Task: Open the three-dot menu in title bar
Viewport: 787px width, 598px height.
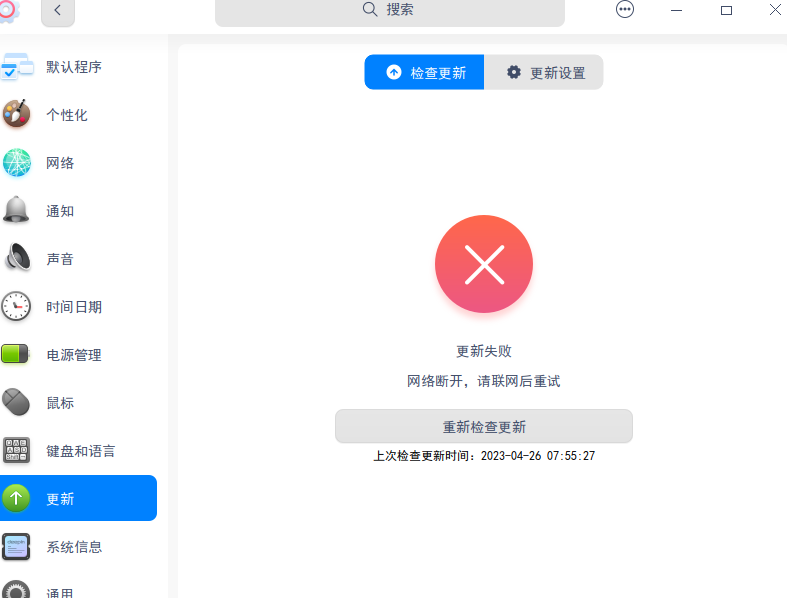Action: point(625,10)
